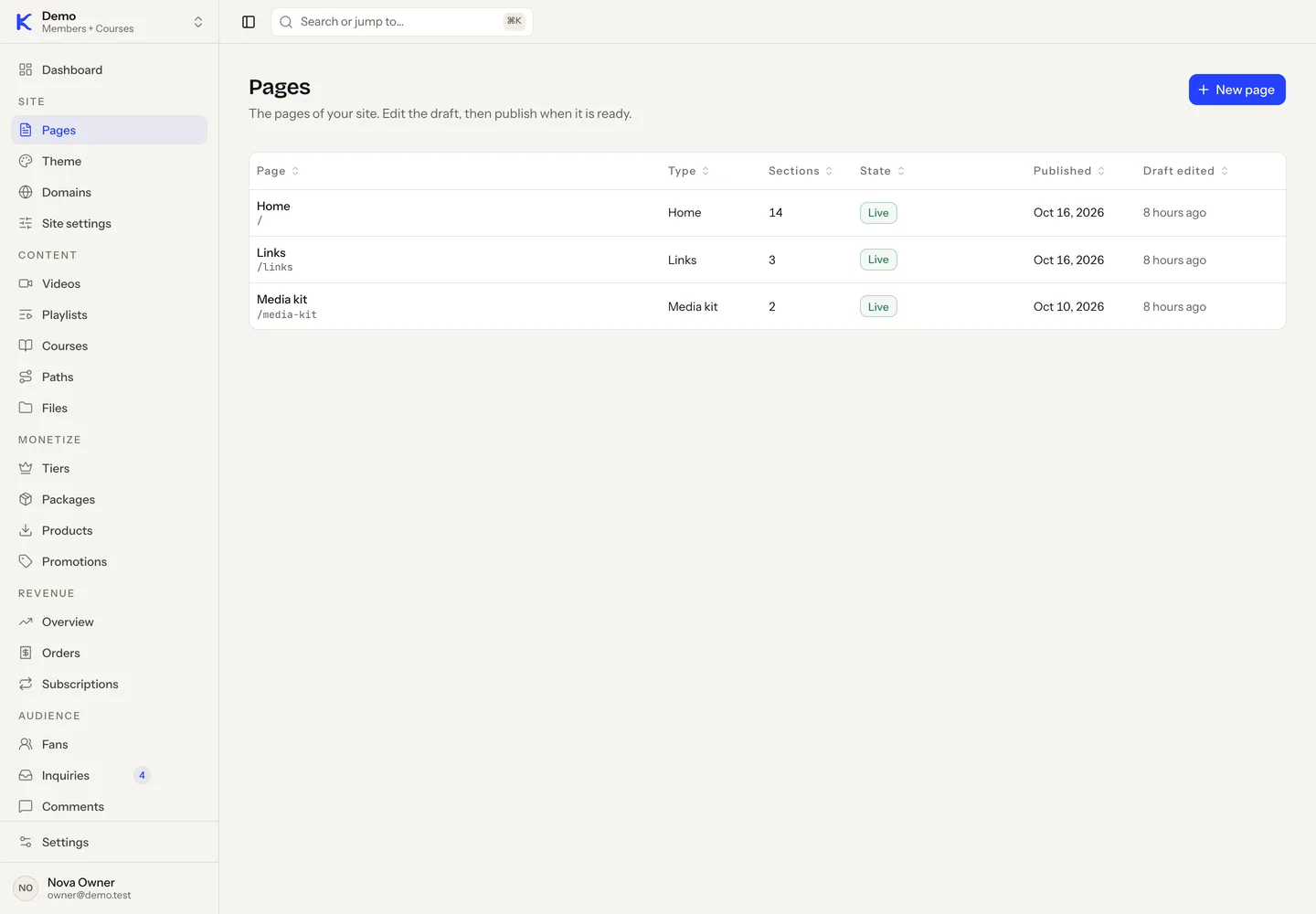Click Oct 10, 2026 published date
1316x914 pixels.
1068,306
